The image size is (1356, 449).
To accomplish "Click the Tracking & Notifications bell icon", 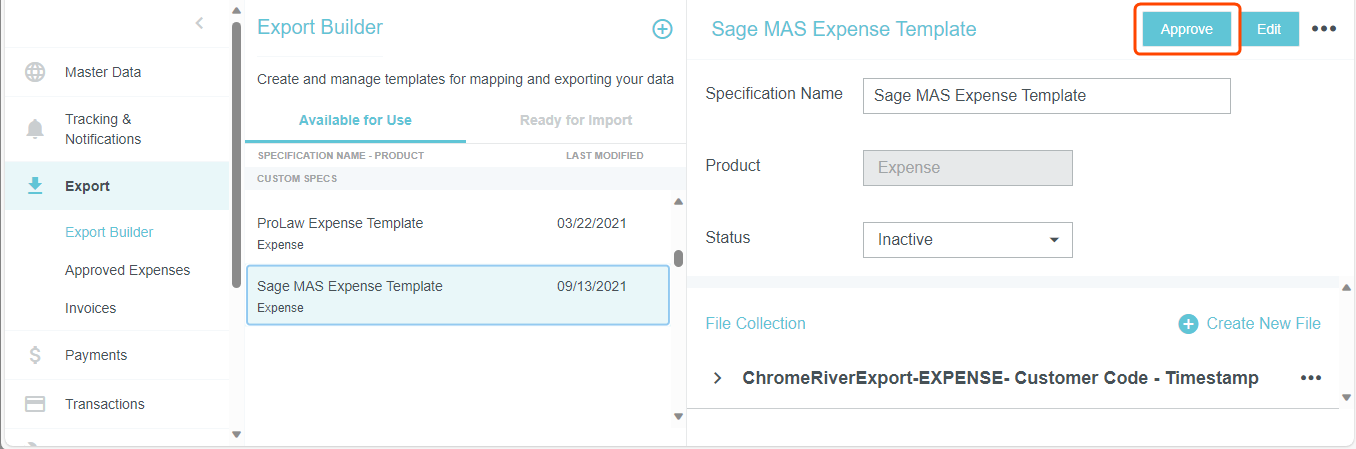I will pyautogui.click(x=35, y=129).
